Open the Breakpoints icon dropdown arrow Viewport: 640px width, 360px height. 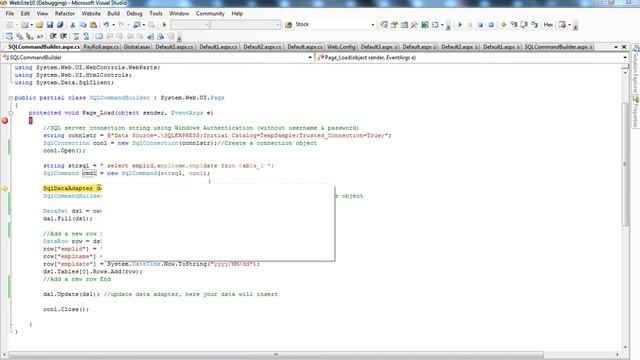click(569, 25)
